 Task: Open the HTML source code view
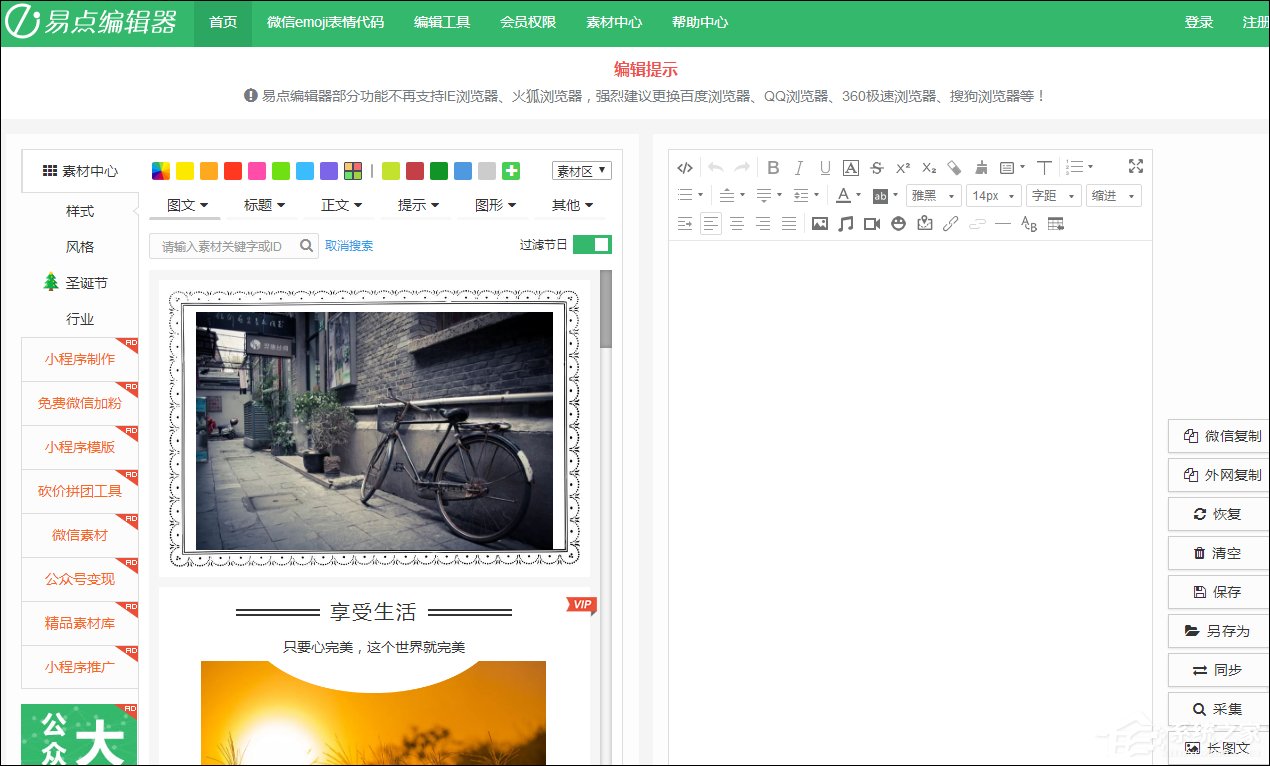pos(685,168)
